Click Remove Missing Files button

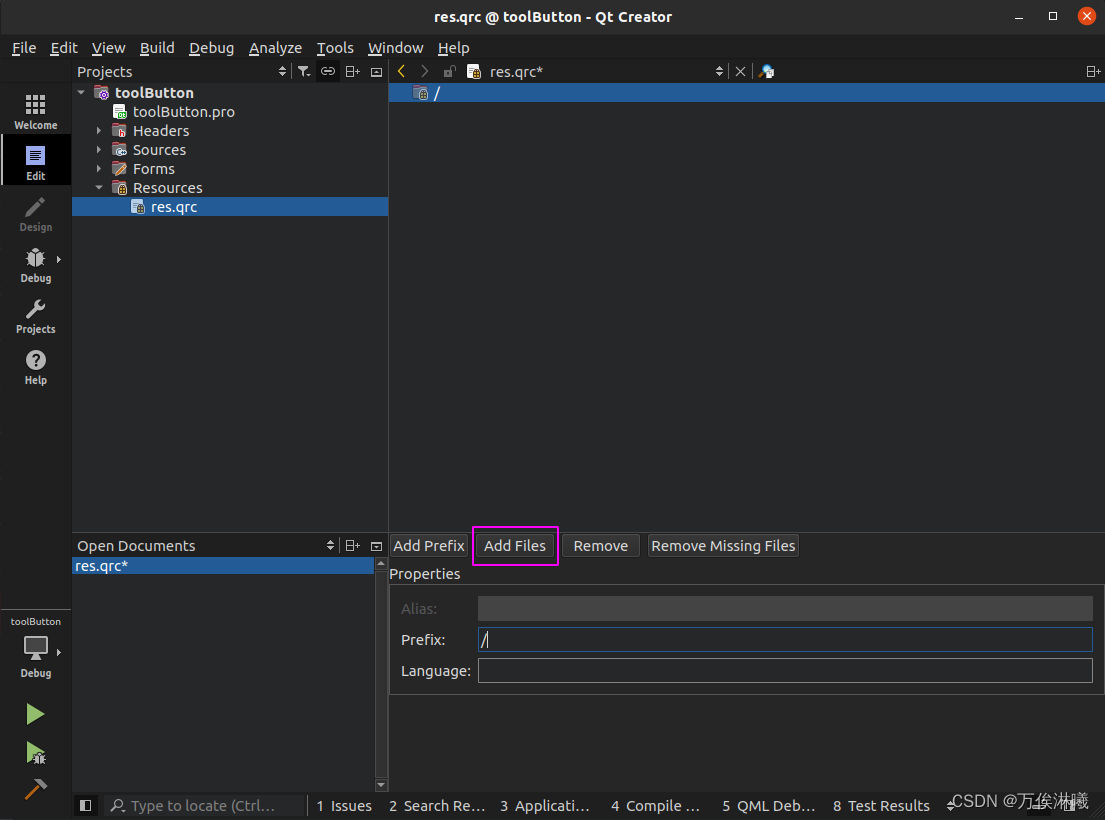point(723,546)
